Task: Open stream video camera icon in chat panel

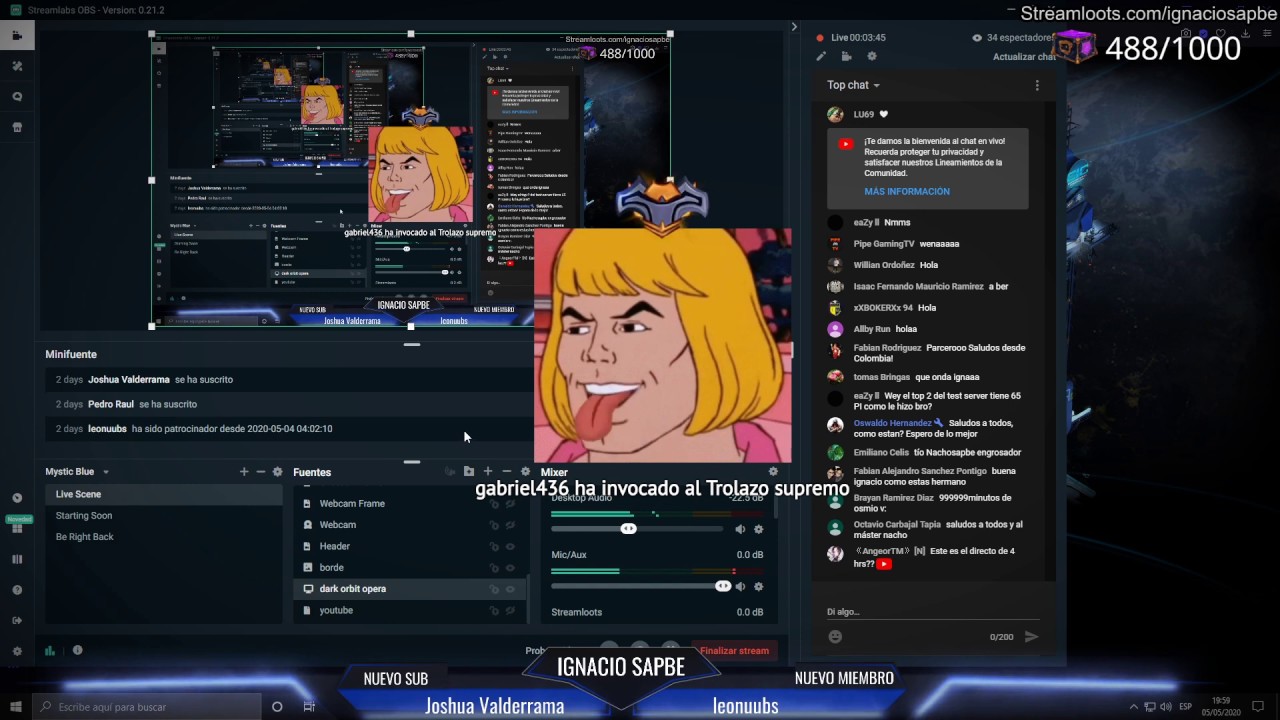Action: [846, 57]
